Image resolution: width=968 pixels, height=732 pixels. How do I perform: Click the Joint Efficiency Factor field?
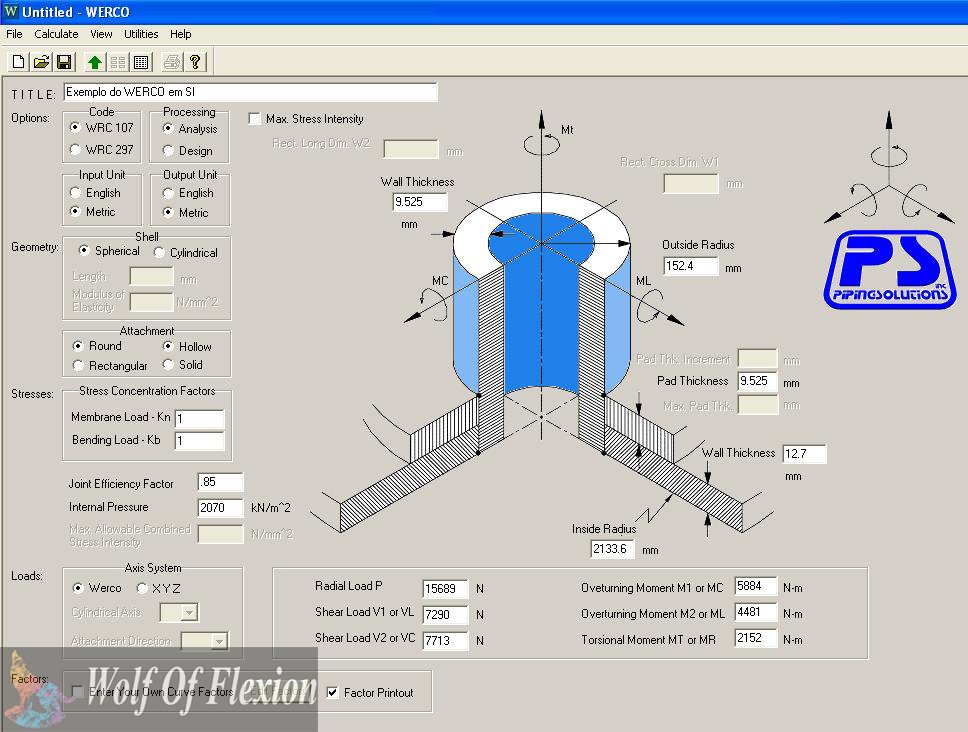[x=220, y=482]
